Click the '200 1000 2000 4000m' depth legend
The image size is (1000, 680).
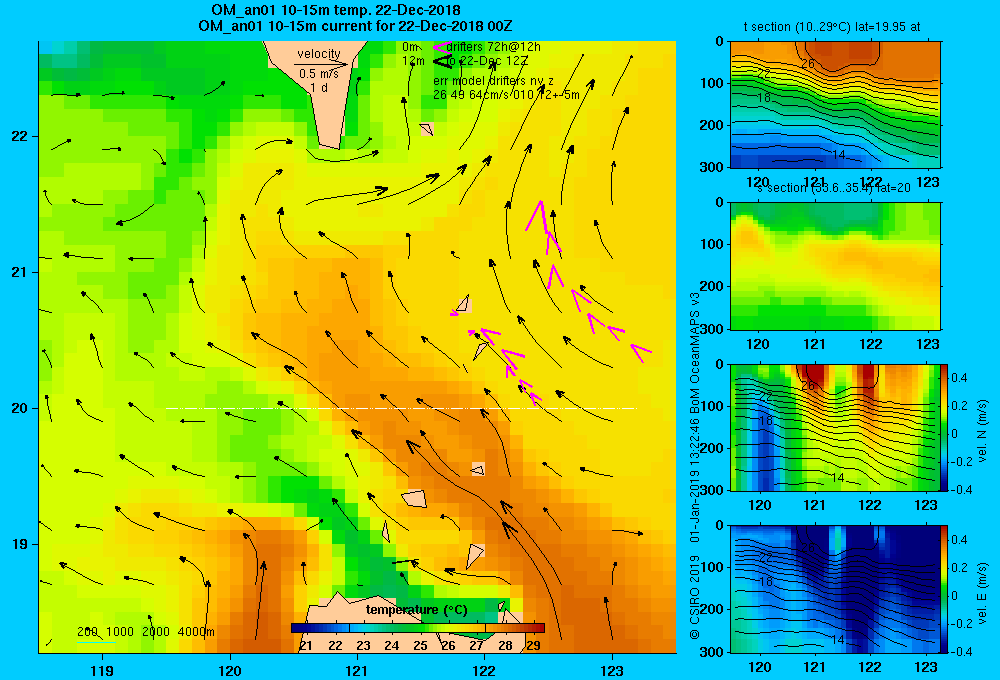pos(146,632)
